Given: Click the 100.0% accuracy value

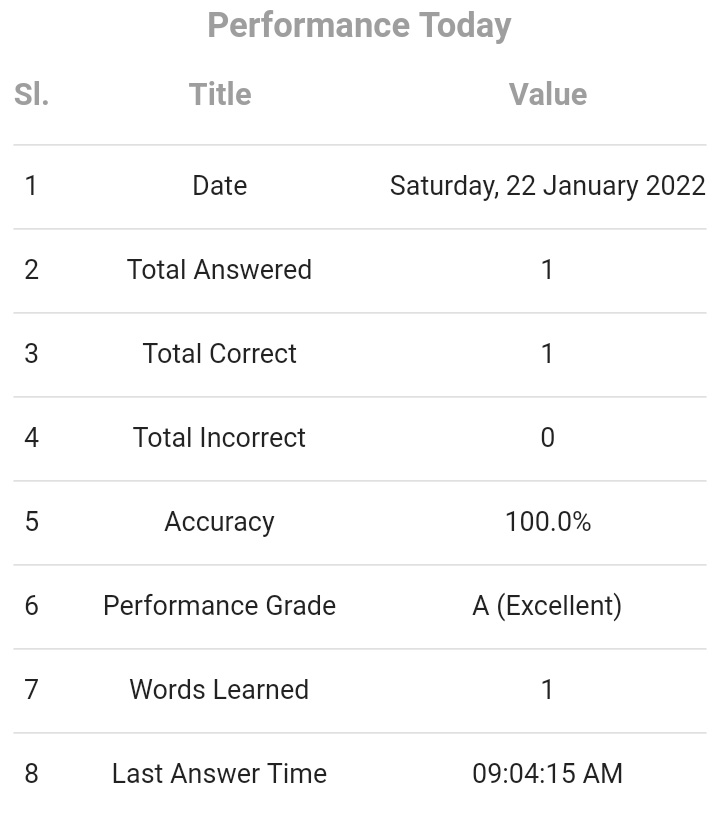Looking at the screenshot, I should point(547,522).
